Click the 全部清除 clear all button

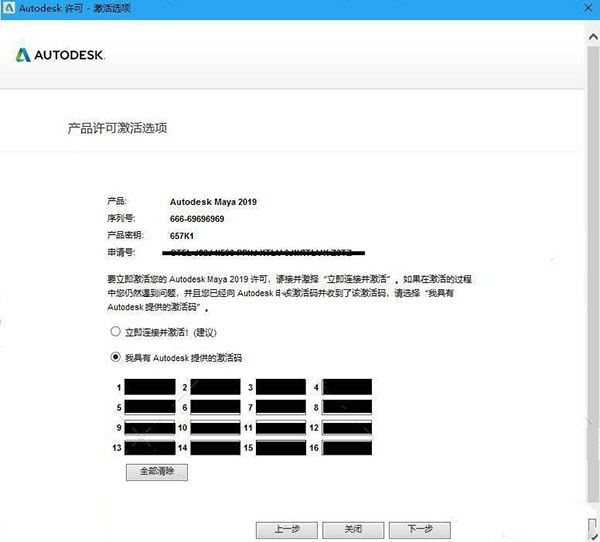(x=157, y=472)
